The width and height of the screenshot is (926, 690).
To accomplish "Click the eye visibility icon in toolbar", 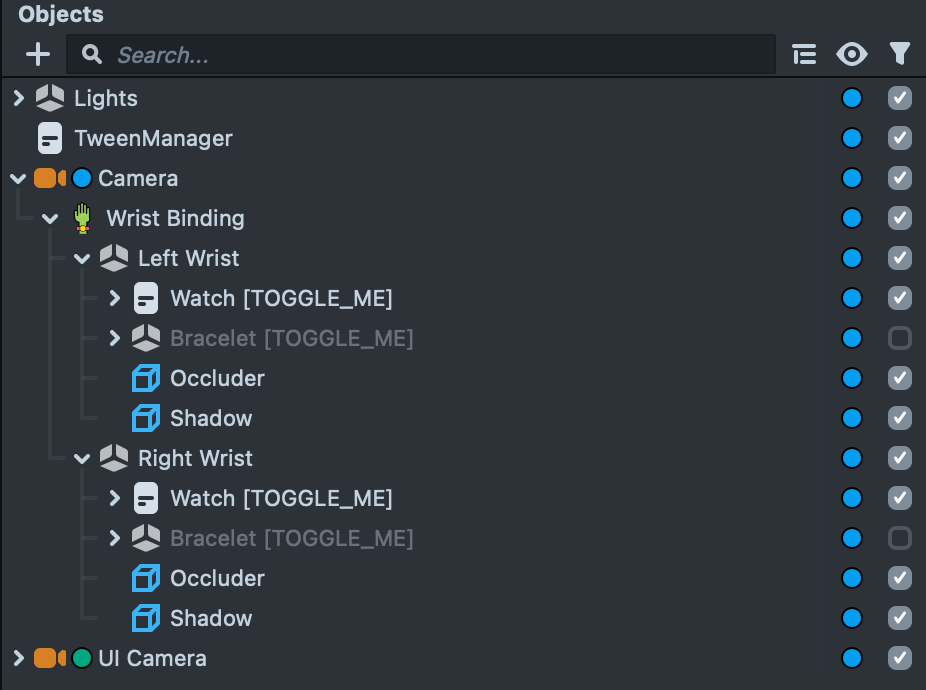I will pyautogui.click(x=852, y=54).
